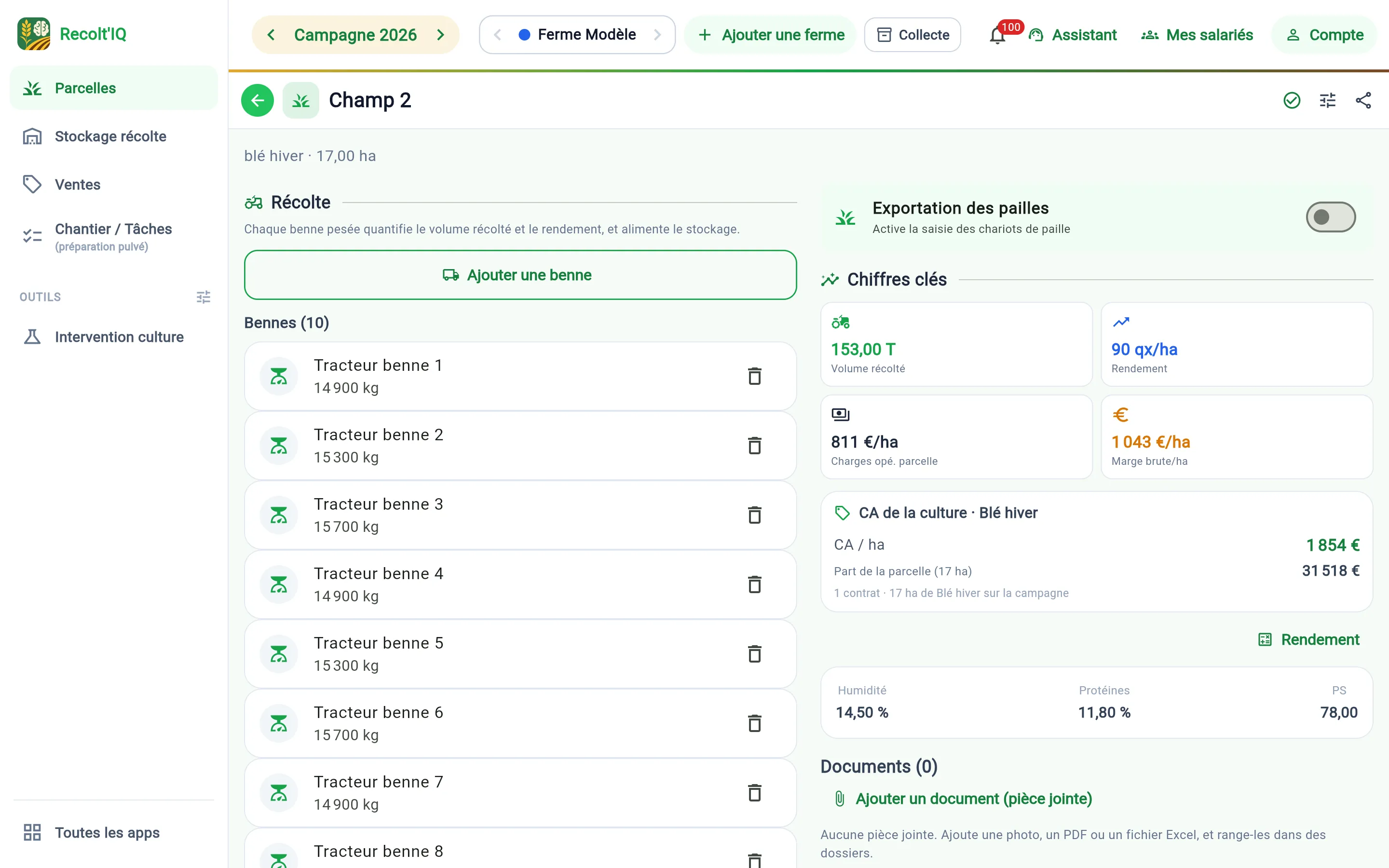Go back with the green arrow button

coord(257,100)
